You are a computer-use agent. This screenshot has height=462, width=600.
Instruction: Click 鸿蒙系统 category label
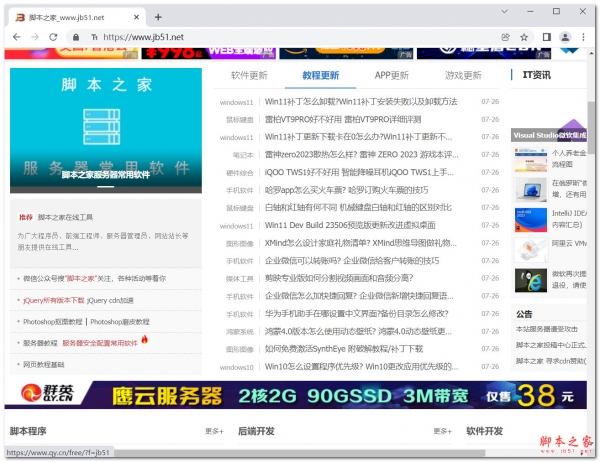coord(240,332)
